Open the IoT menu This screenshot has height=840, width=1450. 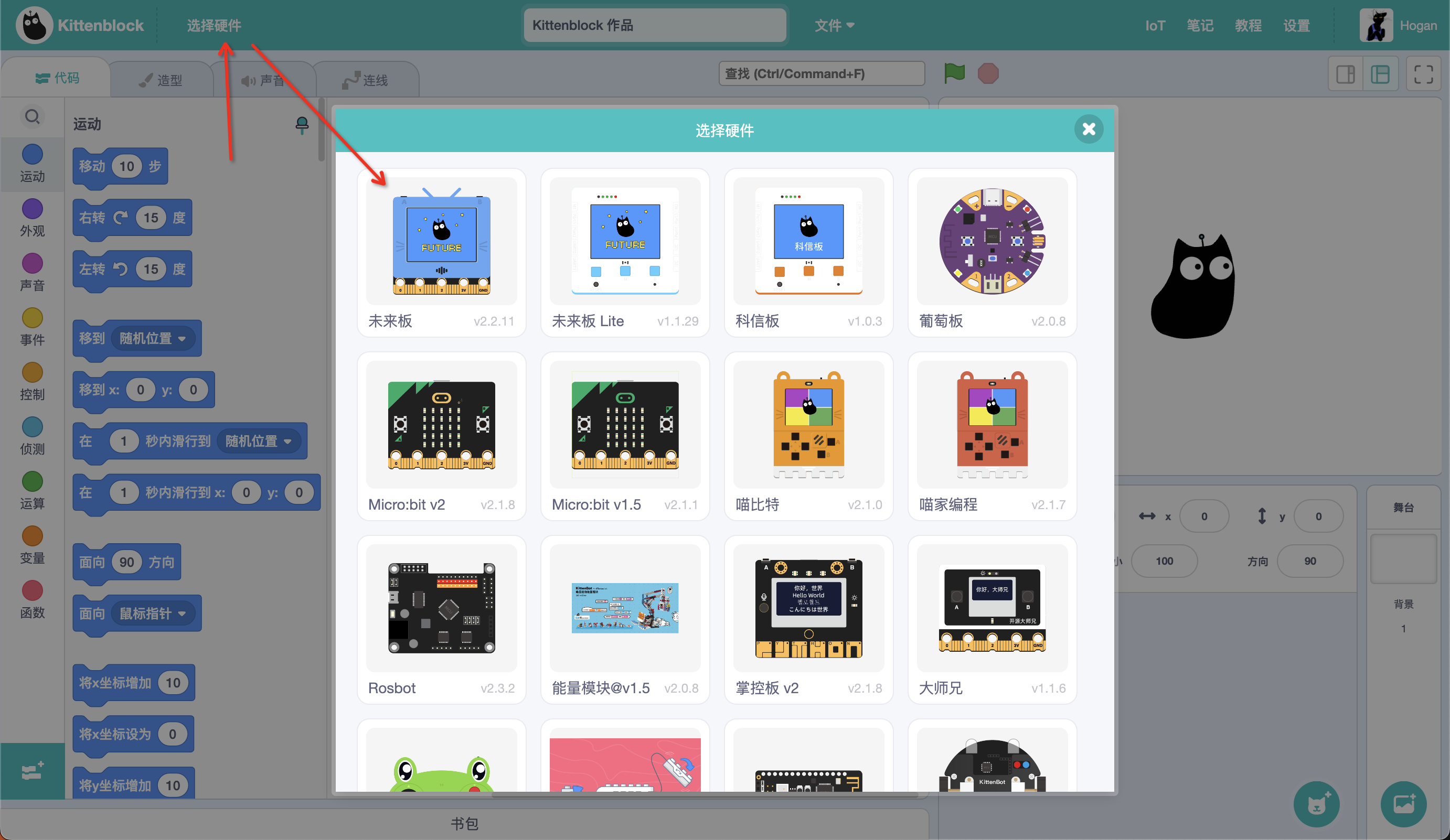pos(1155,25)
